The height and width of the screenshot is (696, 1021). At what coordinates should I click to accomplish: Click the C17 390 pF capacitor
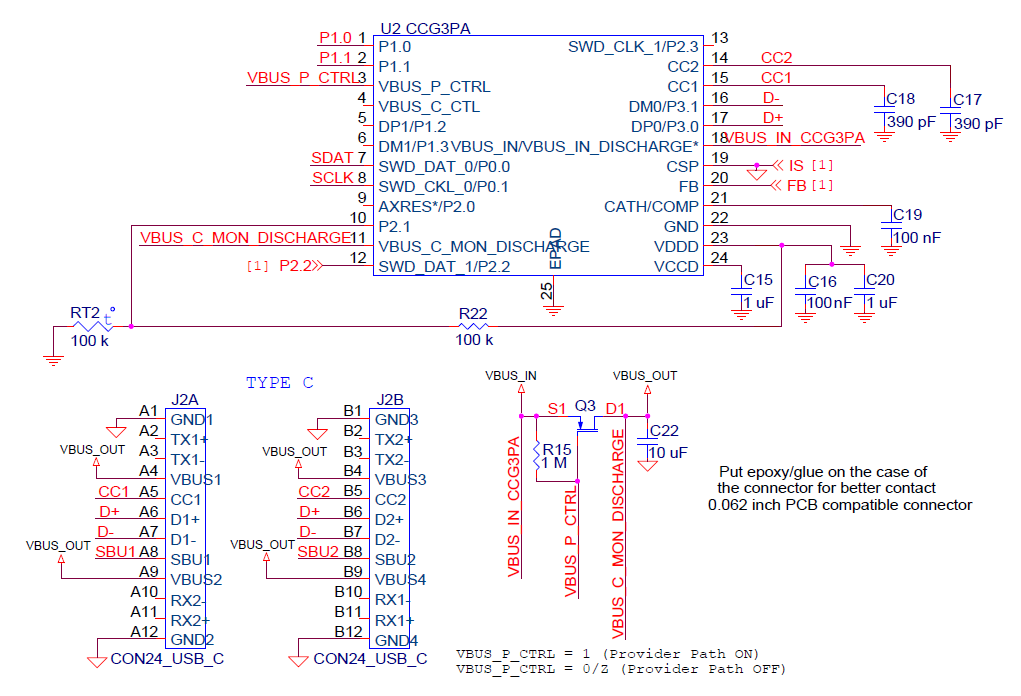tap(951, 112)
